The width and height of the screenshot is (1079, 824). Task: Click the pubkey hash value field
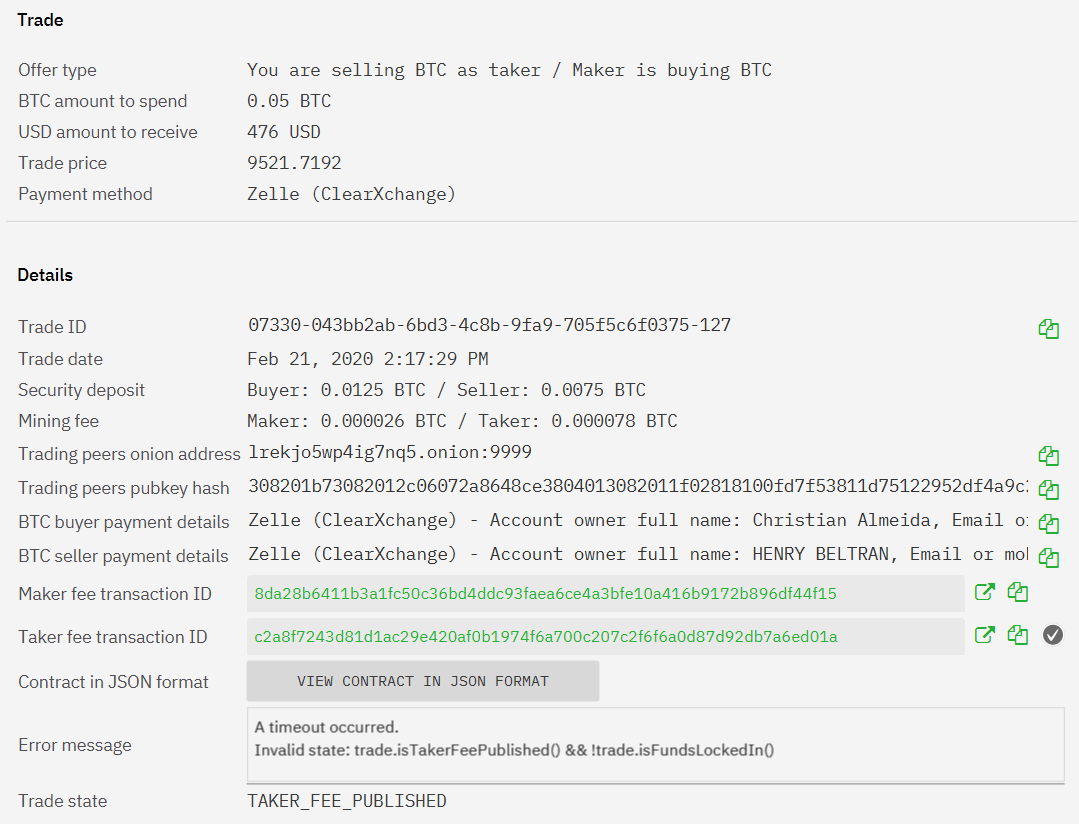(x=638, y=486)
